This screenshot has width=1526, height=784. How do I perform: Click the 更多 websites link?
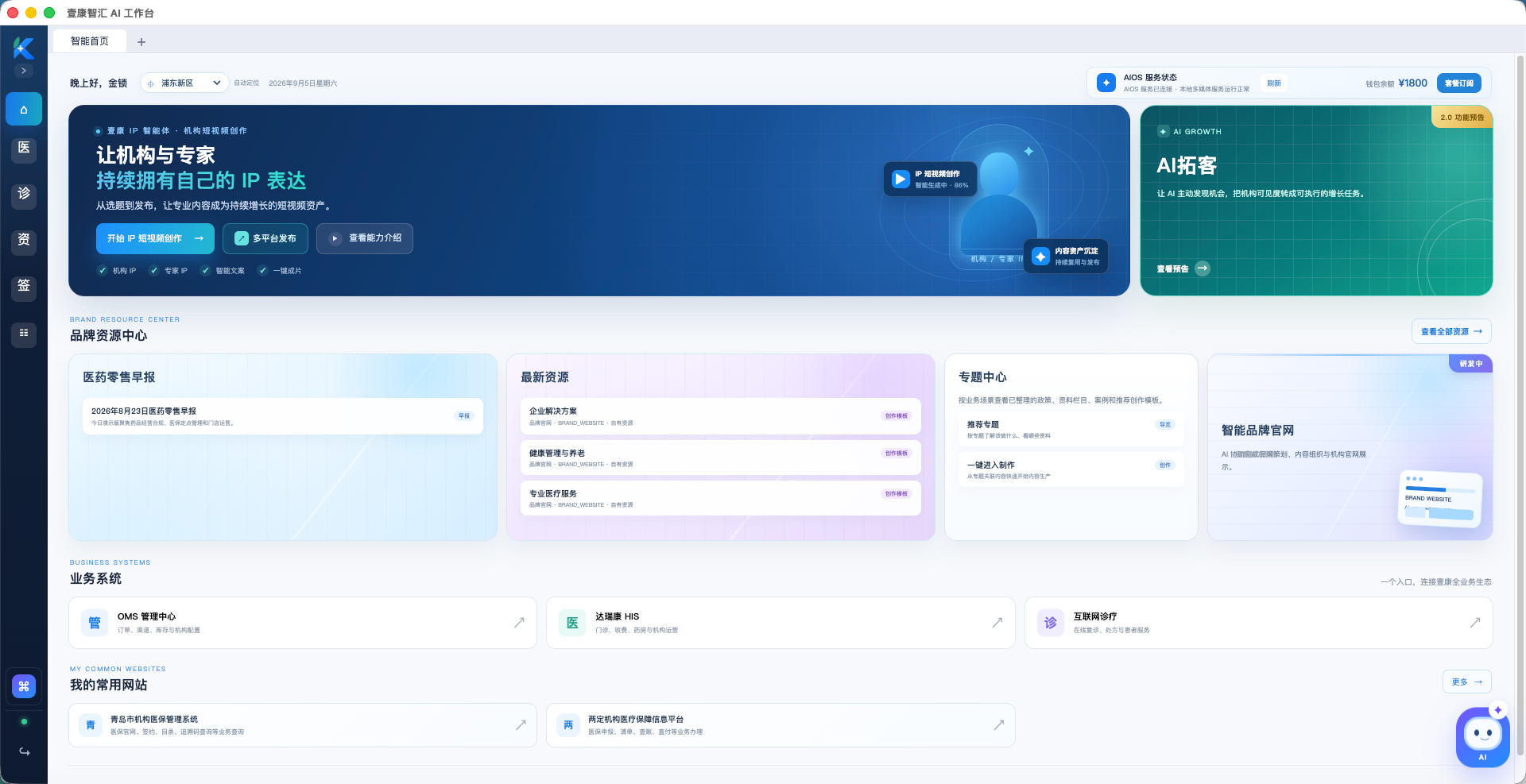tap(1467, 682)
